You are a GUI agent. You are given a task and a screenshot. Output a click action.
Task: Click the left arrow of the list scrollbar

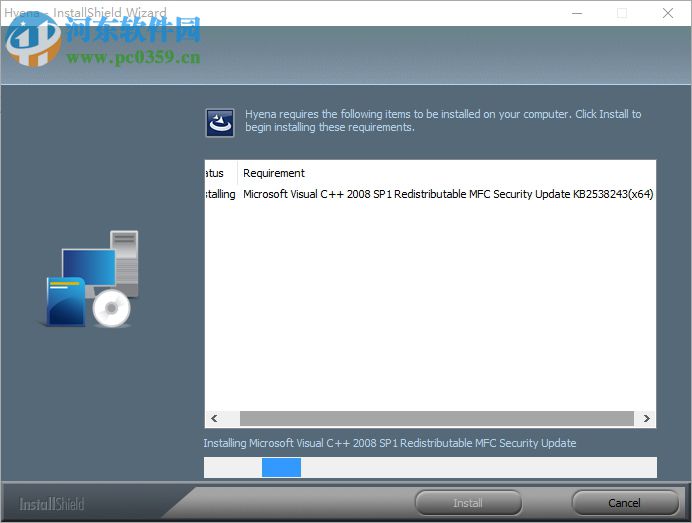coord(214,418)
